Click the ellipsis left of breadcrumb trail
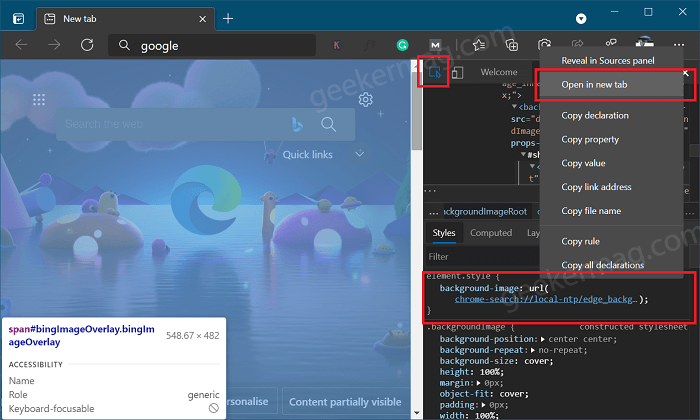 (x=433, y=212)
